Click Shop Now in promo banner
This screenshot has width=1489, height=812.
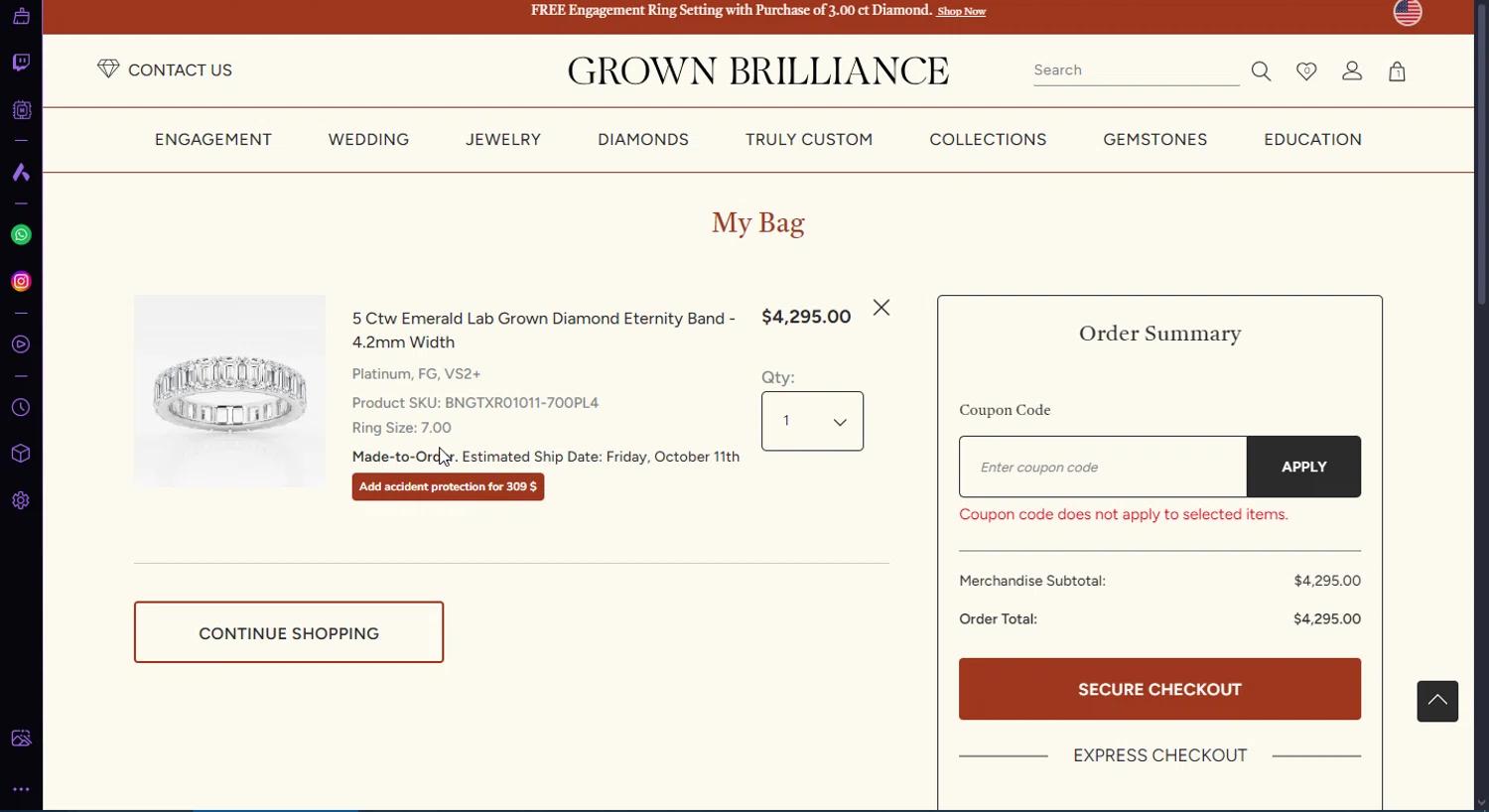click(x=961, y=12)
